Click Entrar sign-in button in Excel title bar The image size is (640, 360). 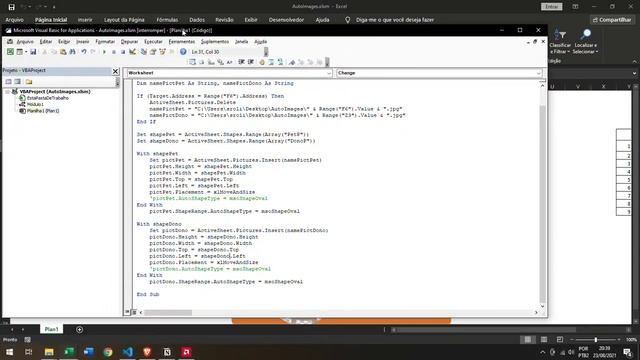click(551, 7)
